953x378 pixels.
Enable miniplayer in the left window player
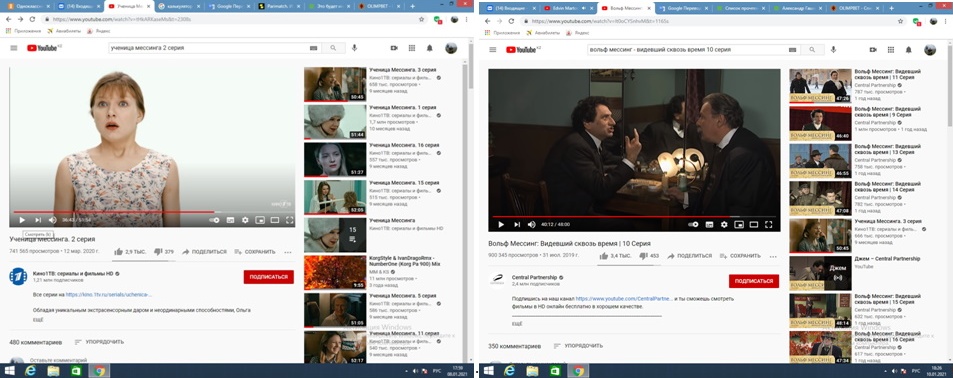[x=260, y=220]
